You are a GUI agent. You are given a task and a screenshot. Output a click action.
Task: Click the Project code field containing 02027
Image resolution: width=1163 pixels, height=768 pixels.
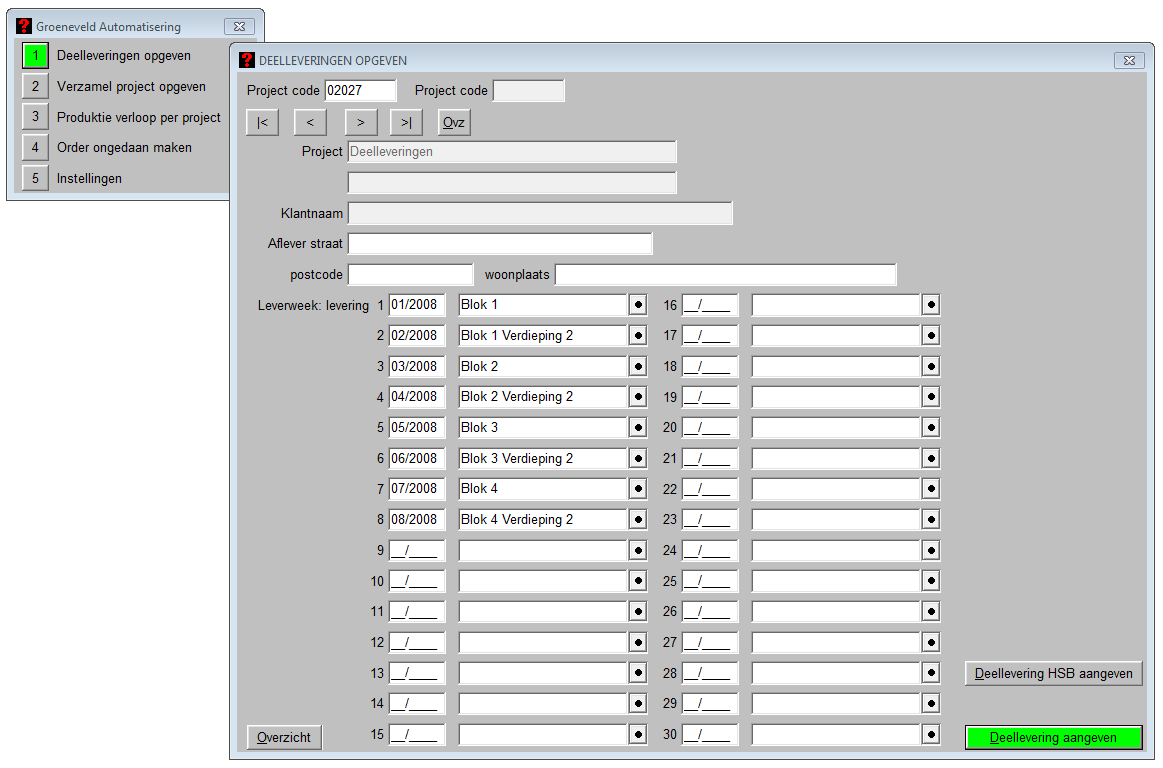360,91
